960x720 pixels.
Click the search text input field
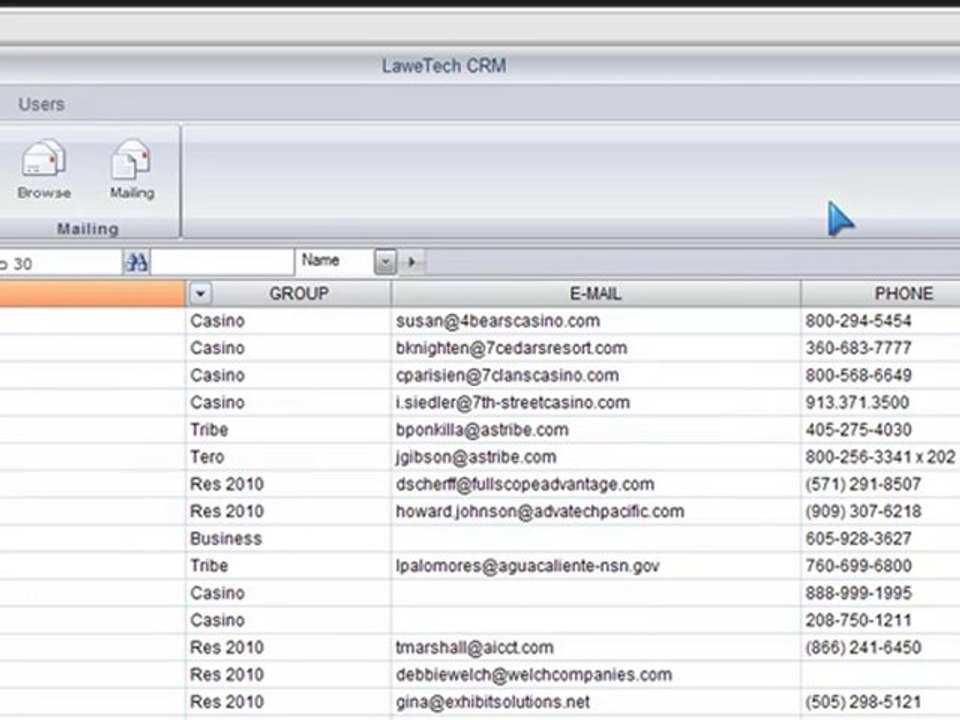pyautogui.click(x=222, y=263)
